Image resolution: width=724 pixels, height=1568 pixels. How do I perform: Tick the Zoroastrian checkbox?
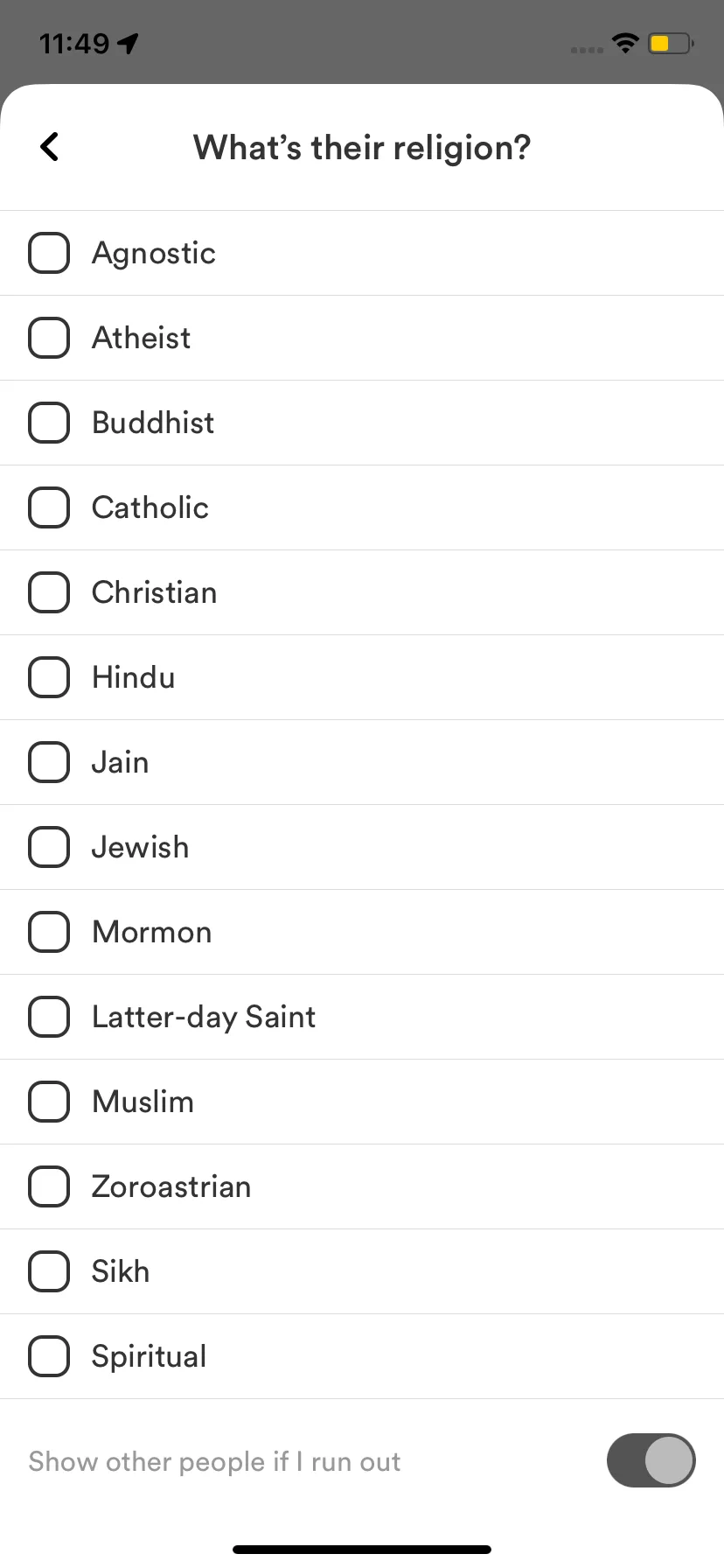[49, 1186]
